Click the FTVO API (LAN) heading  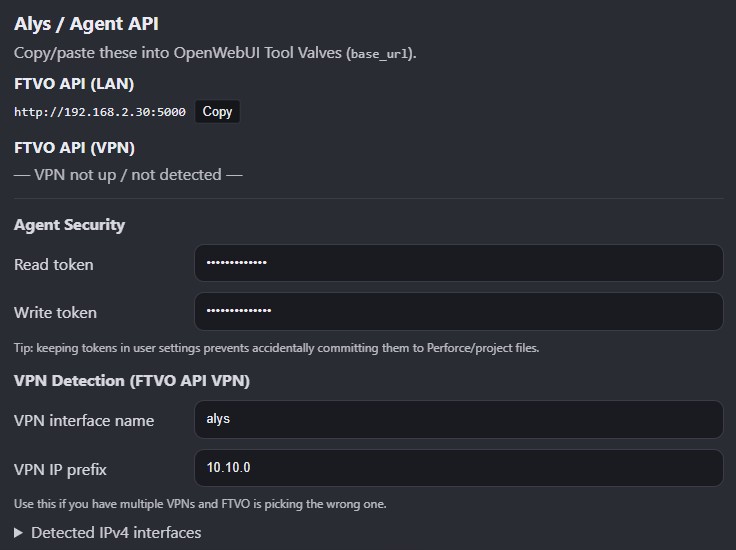pos(74,84)
